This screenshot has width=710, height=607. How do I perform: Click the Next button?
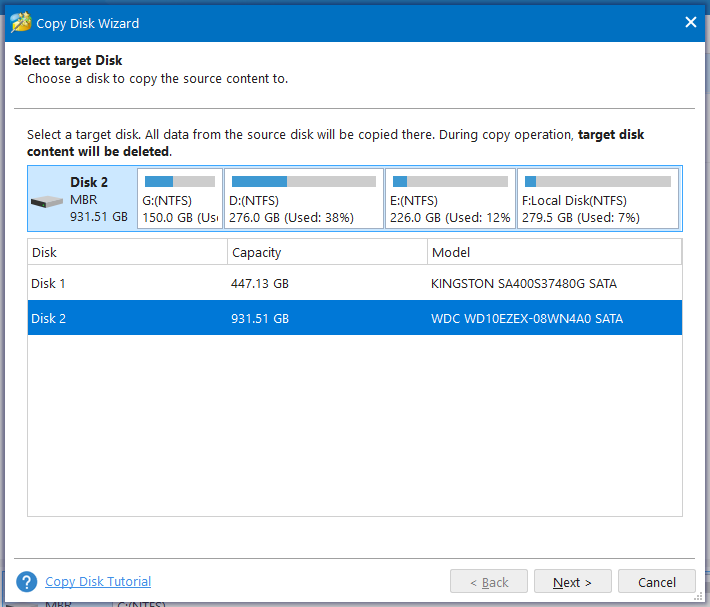click(572, 582)
